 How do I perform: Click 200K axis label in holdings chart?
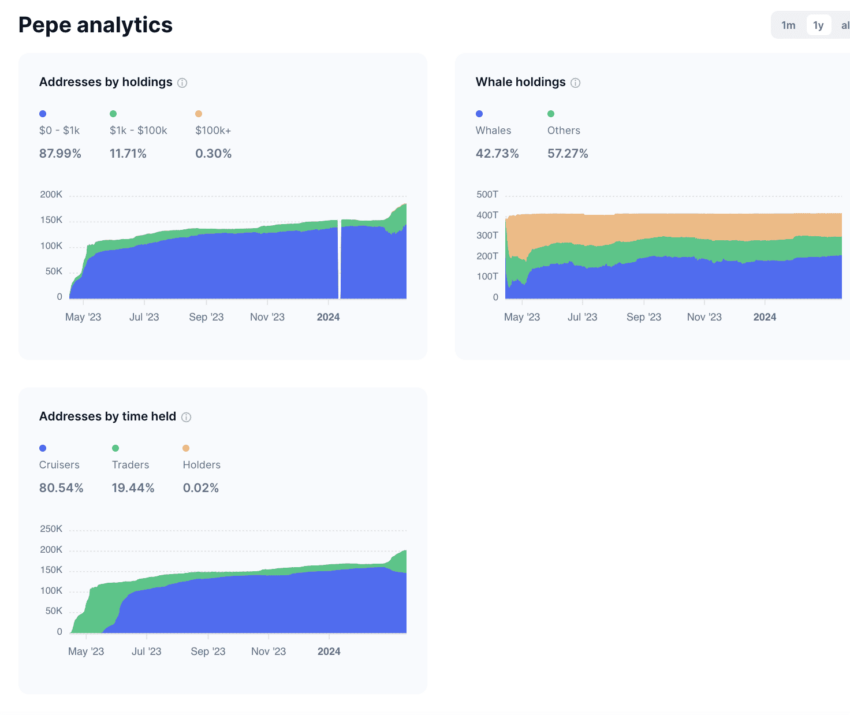51,195
